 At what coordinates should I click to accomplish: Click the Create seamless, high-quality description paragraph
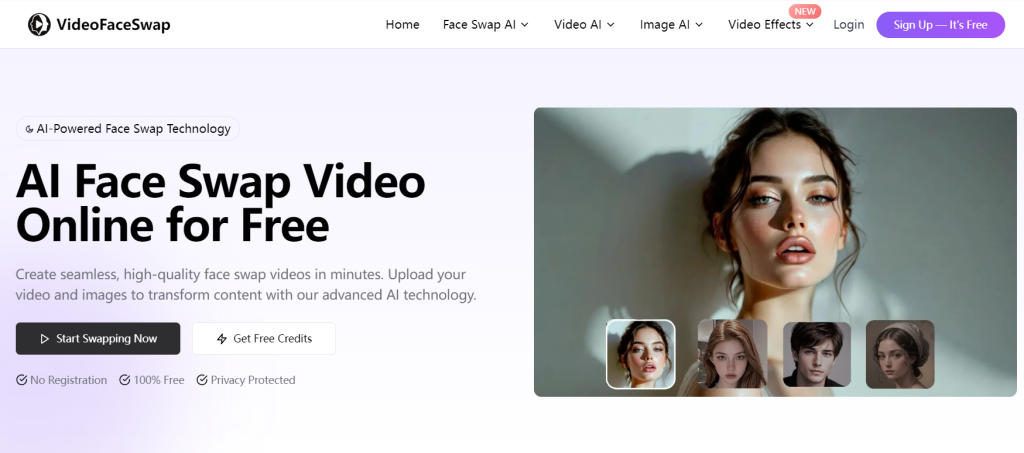[246, 285]
